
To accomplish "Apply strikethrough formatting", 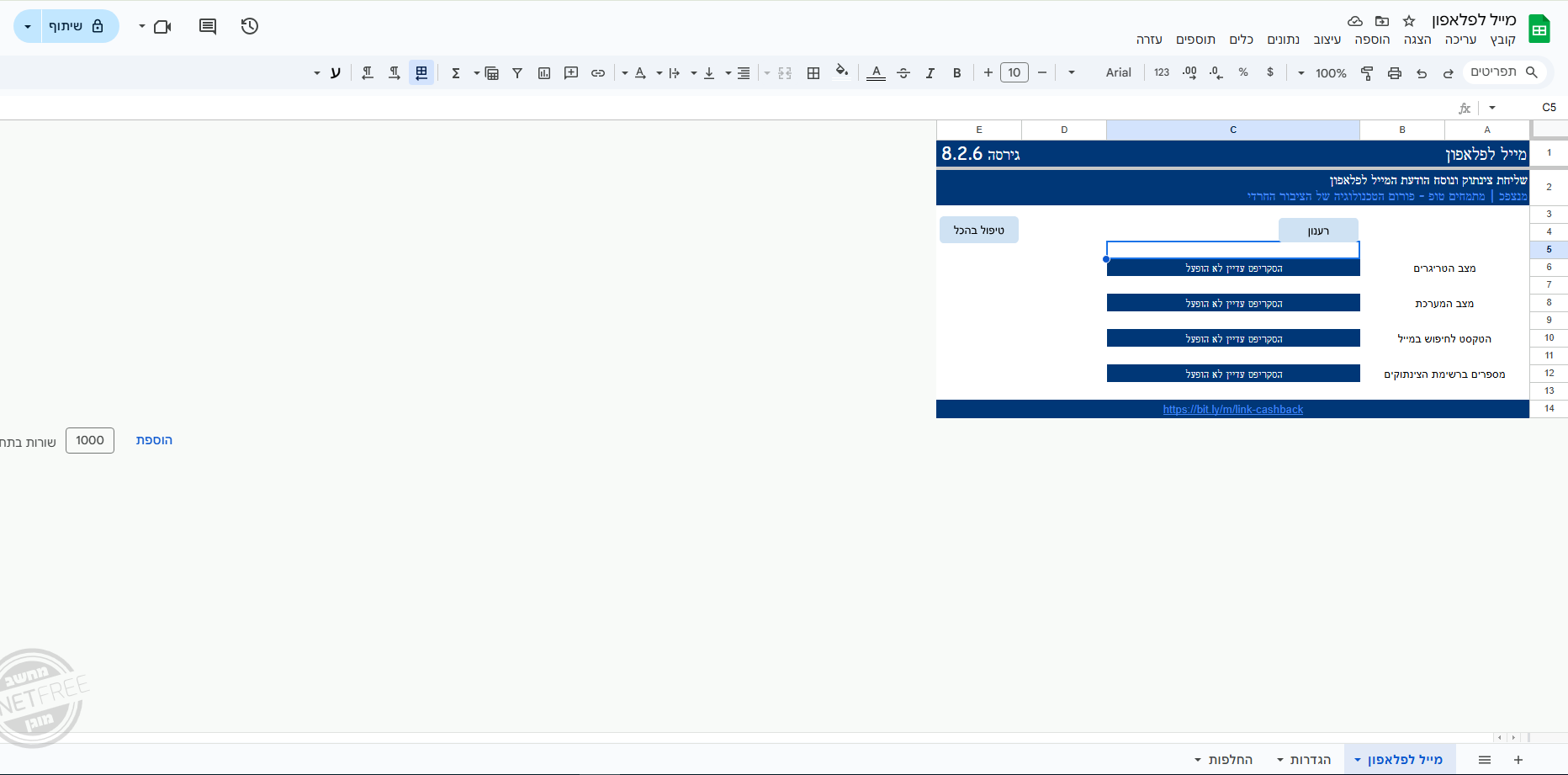I will [903, 73].
